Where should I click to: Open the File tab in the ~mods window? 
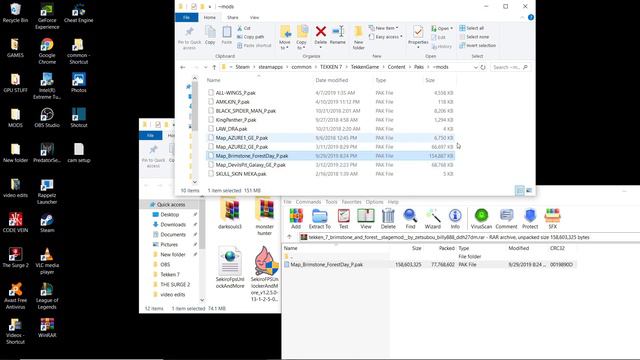click(x=187, y=18)
